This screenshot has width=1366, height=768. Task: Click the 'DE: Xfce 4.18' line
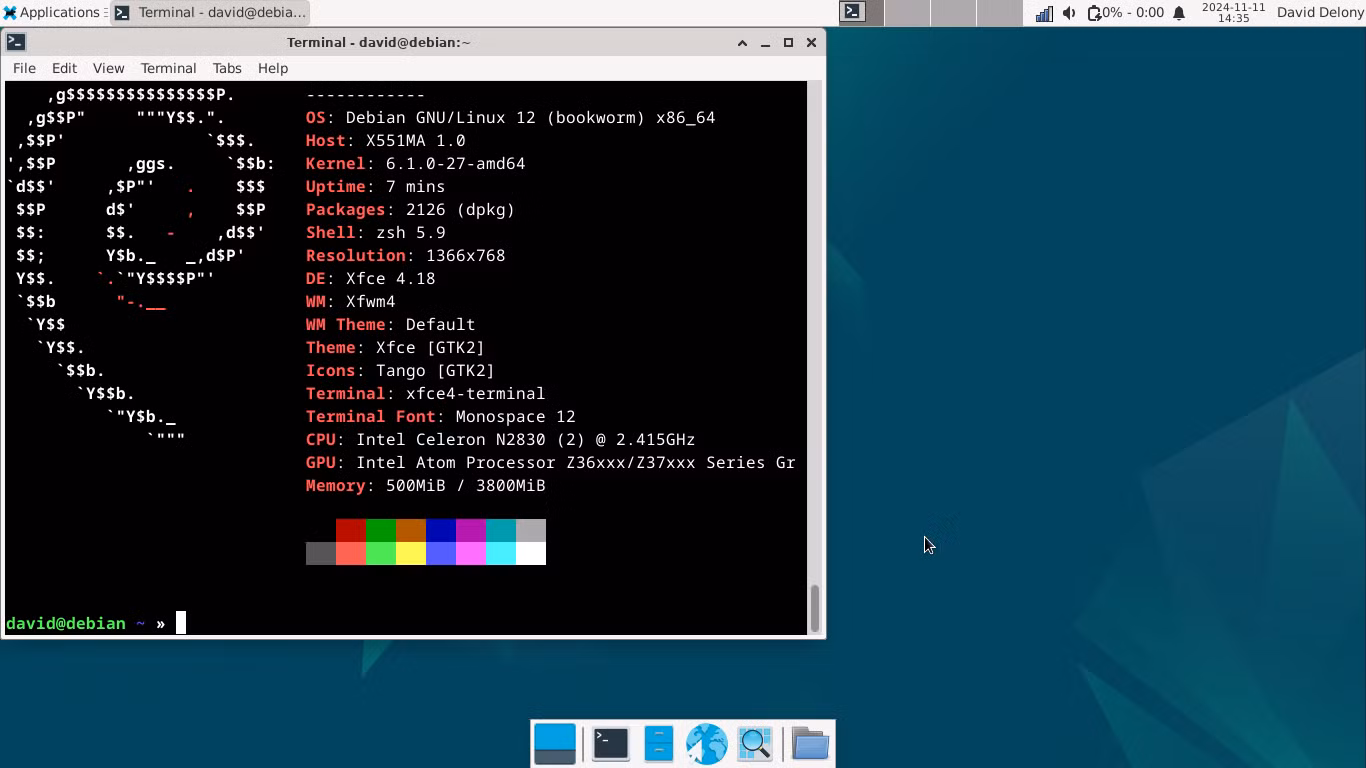(x=371, y=278)
